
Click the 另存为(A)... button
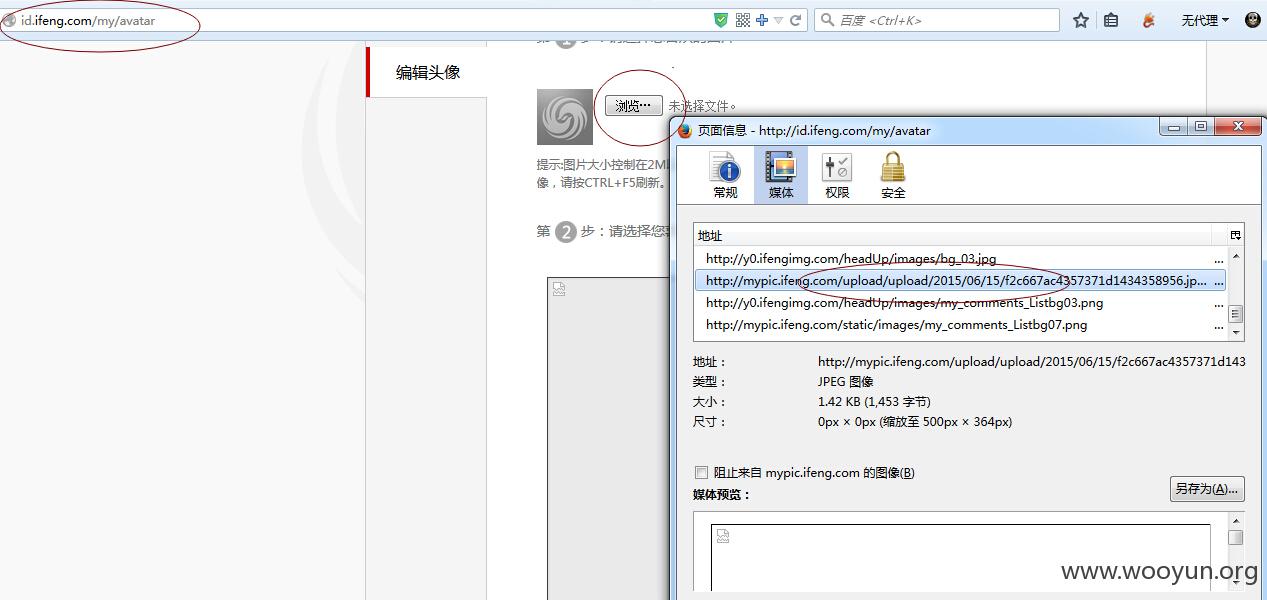tap(1207, 489)
